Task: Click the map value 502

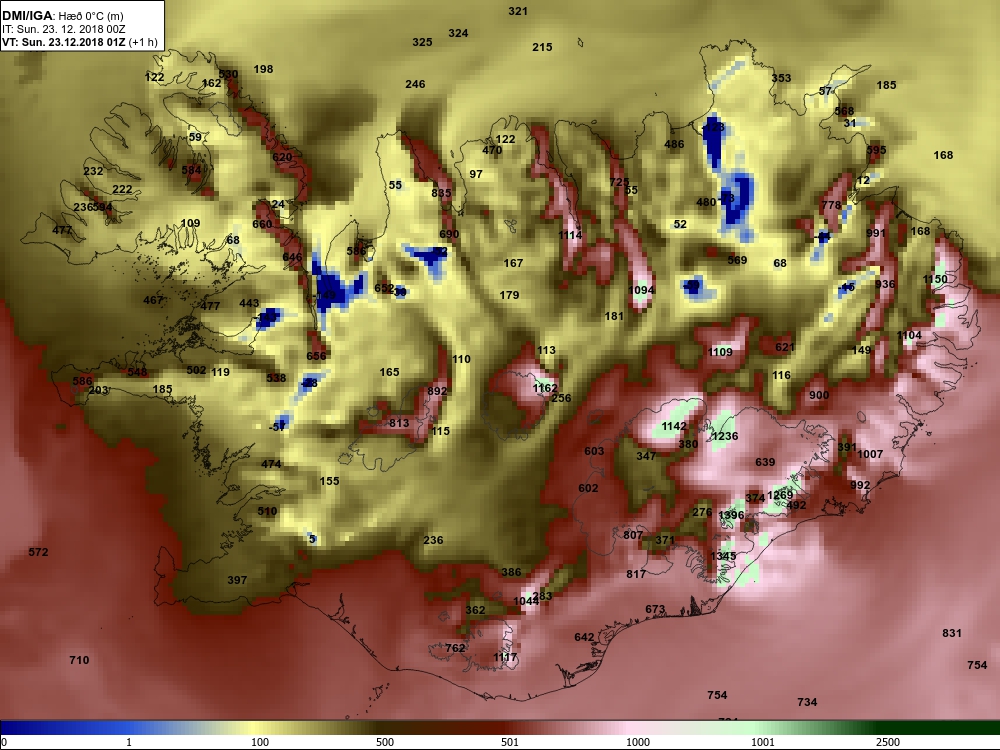Action: point(196,370)
